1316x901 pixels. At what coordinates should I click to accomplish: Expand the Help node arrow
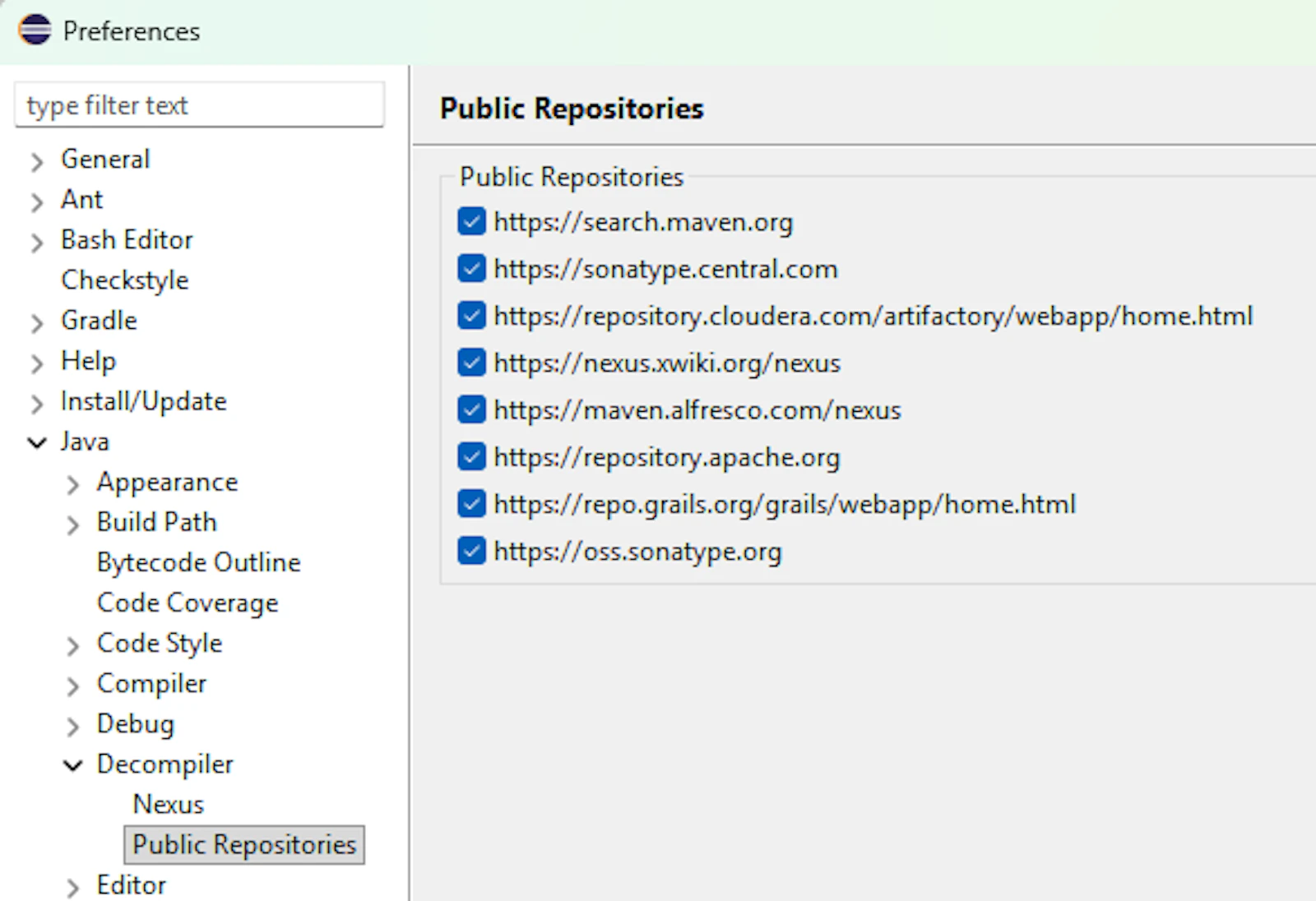point(36,363)
